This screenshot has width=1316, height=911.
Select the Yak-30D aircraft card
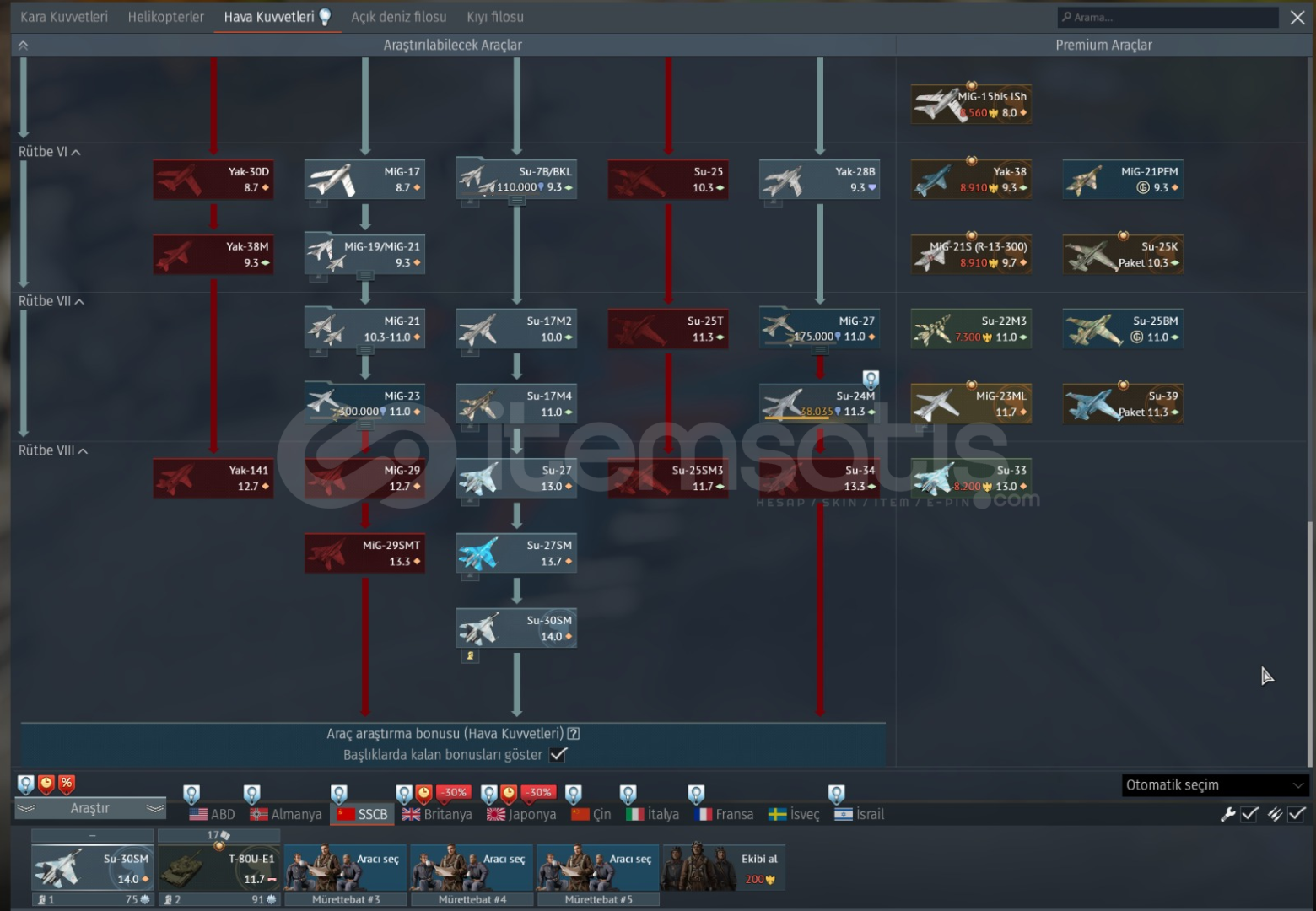[213, 180]
